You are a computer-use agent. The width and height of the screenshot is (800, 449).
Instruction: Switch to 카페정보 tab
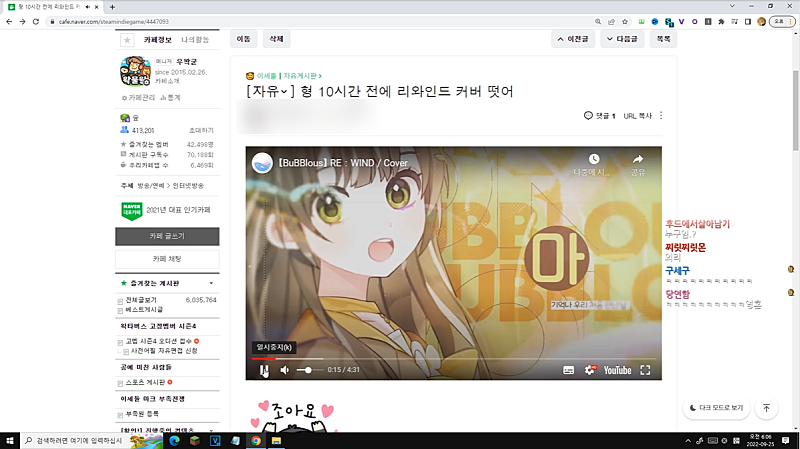click(158, 40)
